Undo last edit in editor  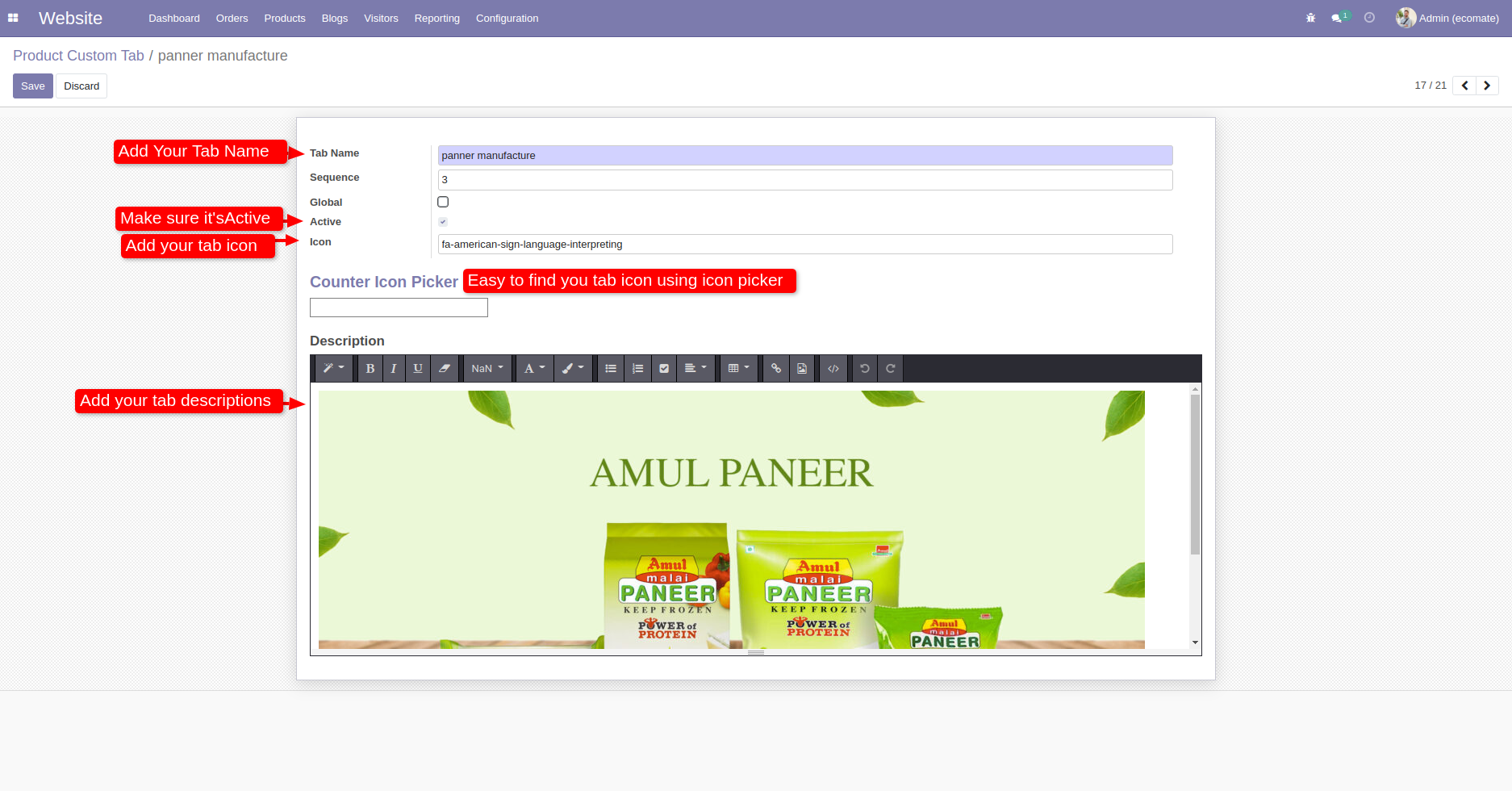pyautogui.click(x=865, y=369)
